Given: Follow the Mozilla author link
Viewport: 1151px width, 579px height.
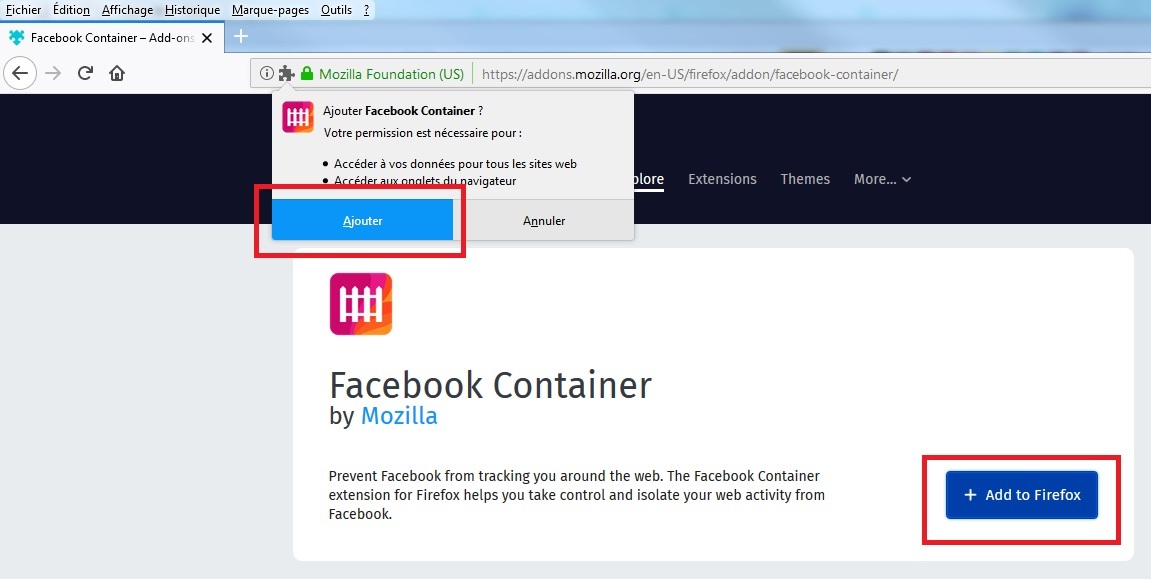Looking at the screenshot, I should [x=399, y=416].
